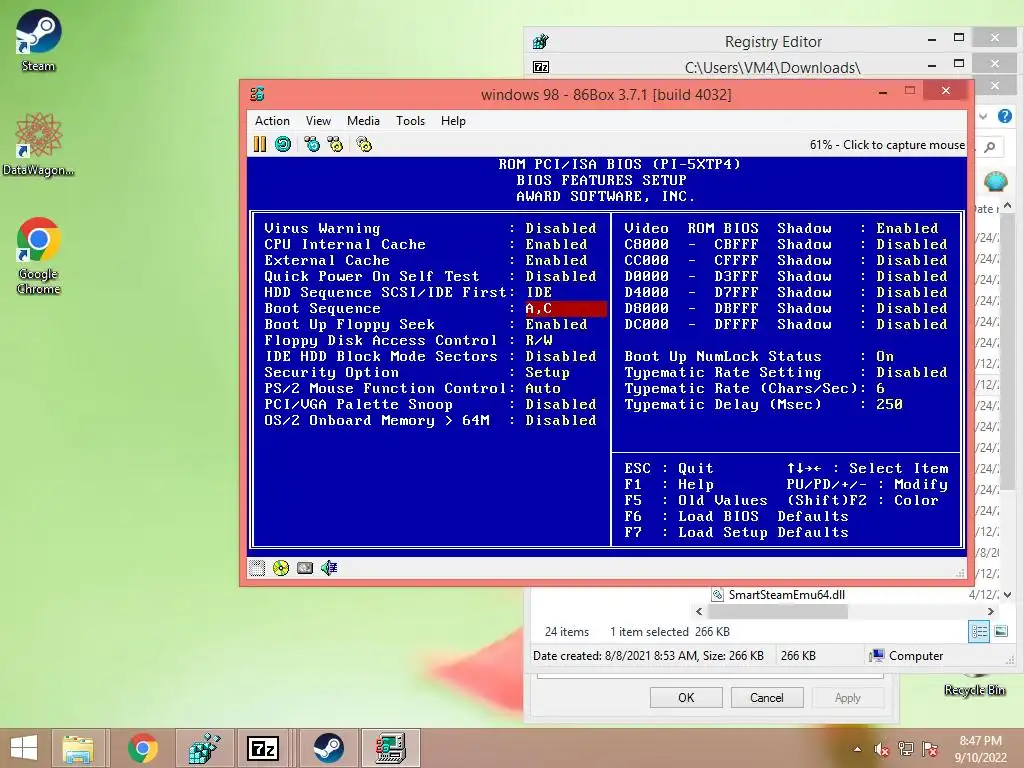1024x768 pixels.
Task: Click the teal Ctrl+Alt+Del toolbar icon
Action: tap(312, 144)
